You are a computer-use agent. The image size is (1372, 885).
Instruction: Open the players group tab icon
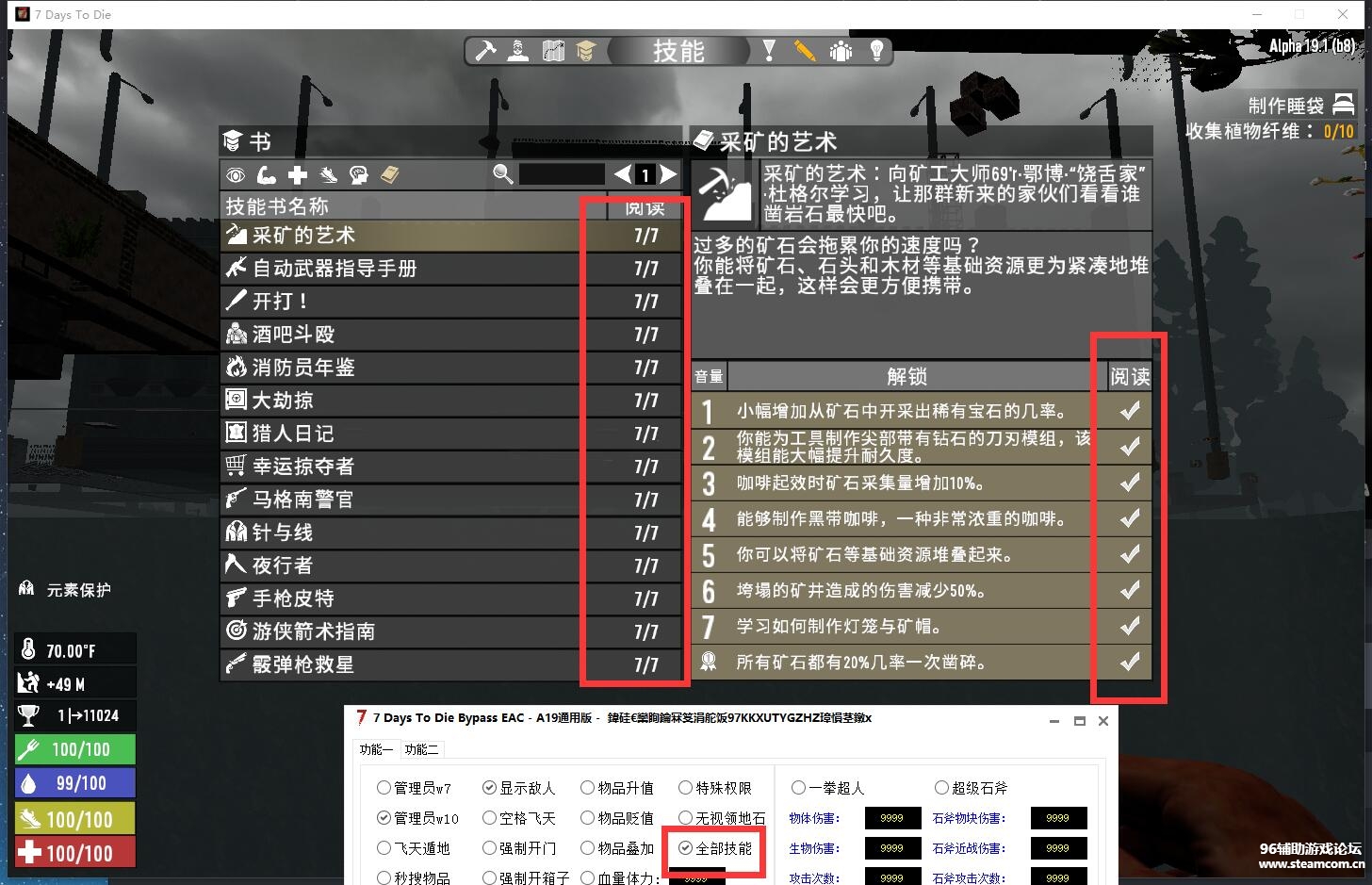point(841,51)
